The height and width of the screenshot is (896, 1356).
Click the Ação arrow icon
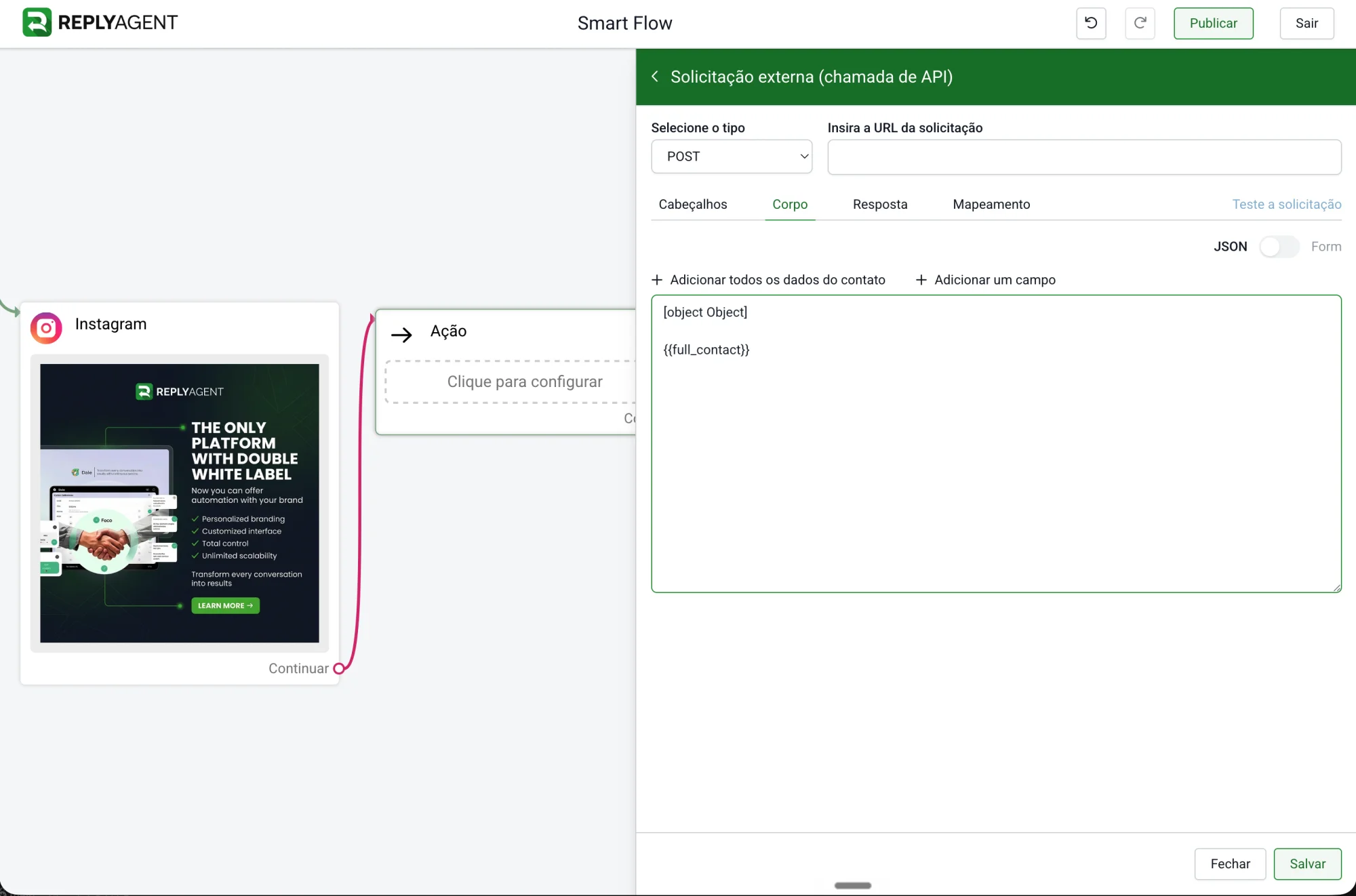point(402,334)
